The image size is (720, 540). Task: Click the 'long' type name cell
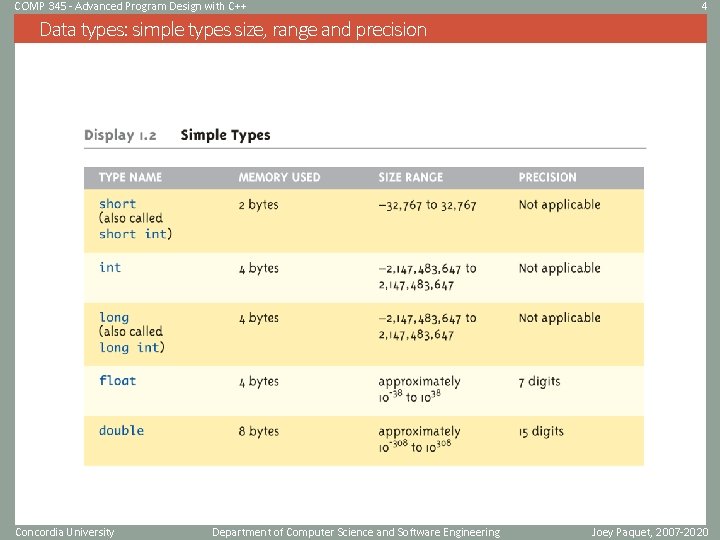point(114,318)
